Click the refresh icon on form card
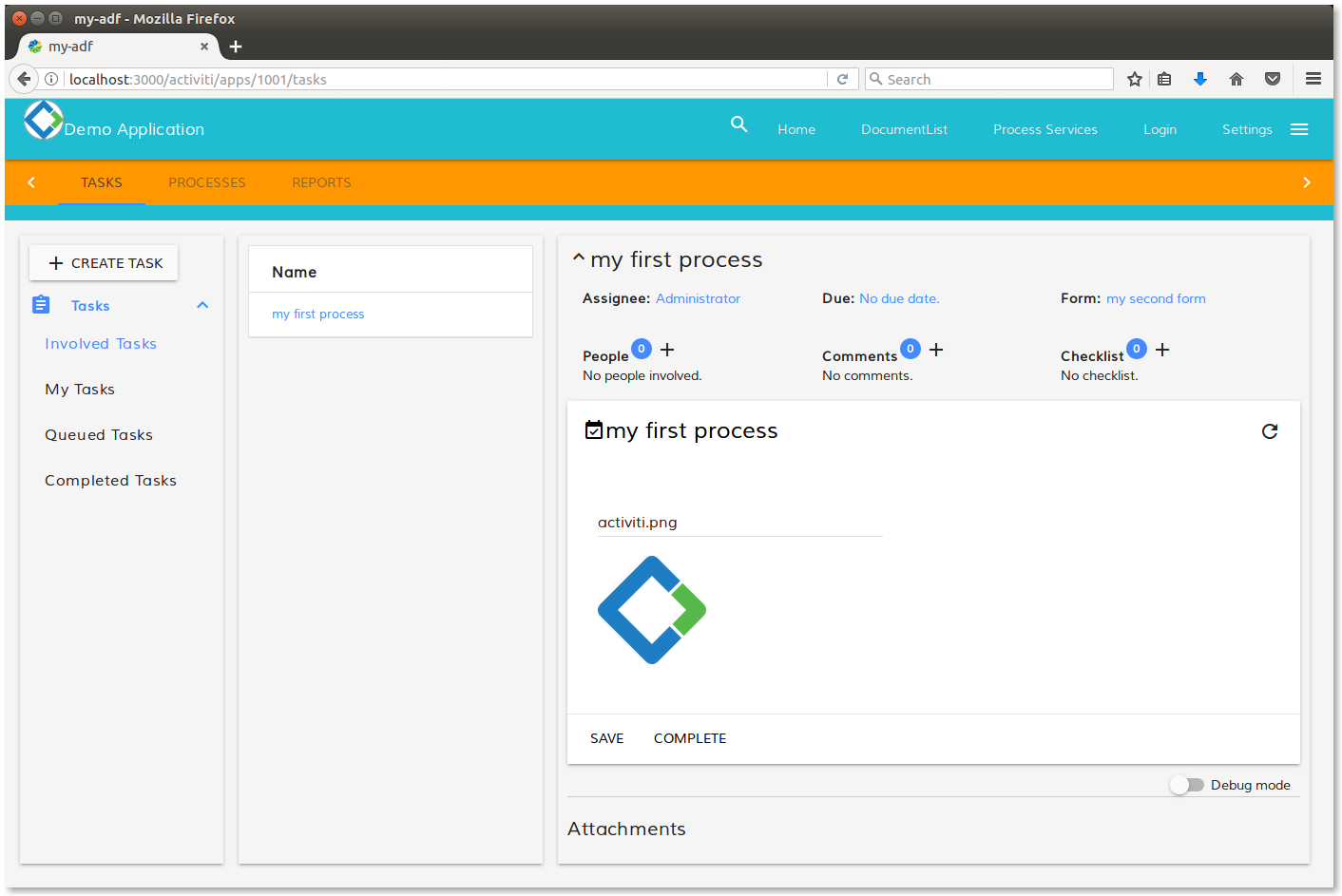 pos(1269,431)
